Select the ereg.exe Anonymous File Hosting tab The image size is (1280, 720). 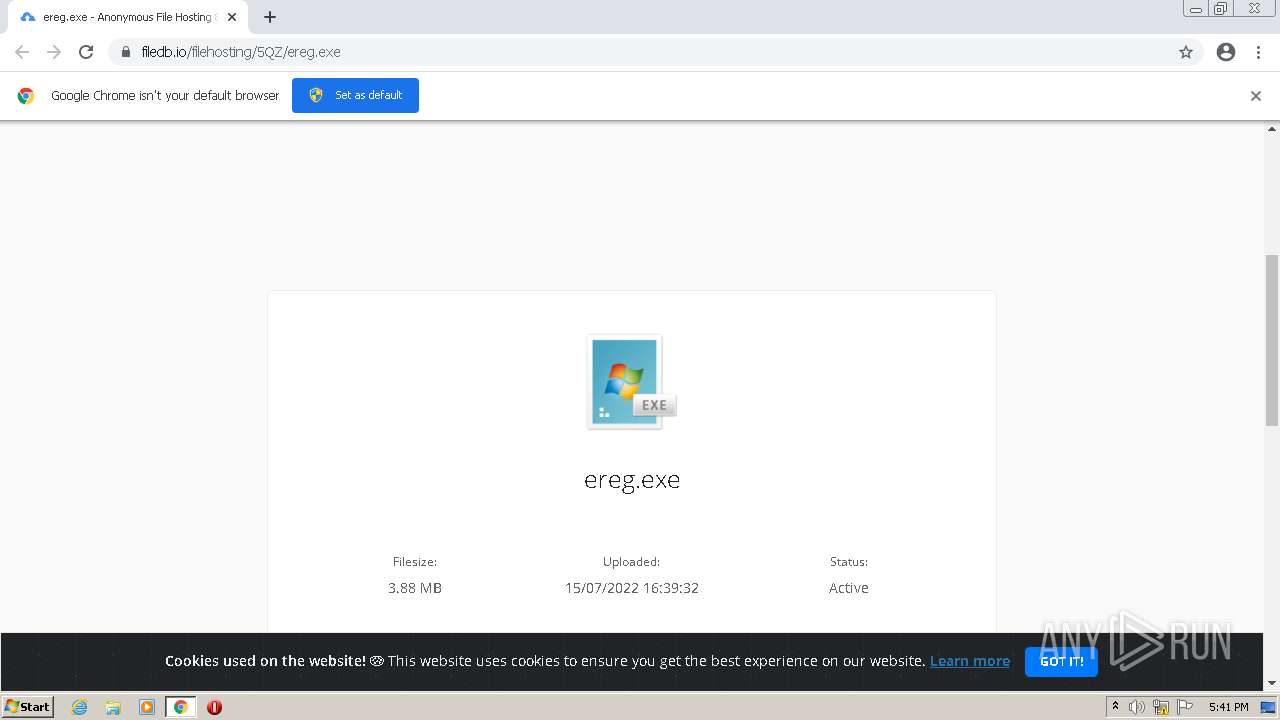pyautogui.click(x=127, y=17)
